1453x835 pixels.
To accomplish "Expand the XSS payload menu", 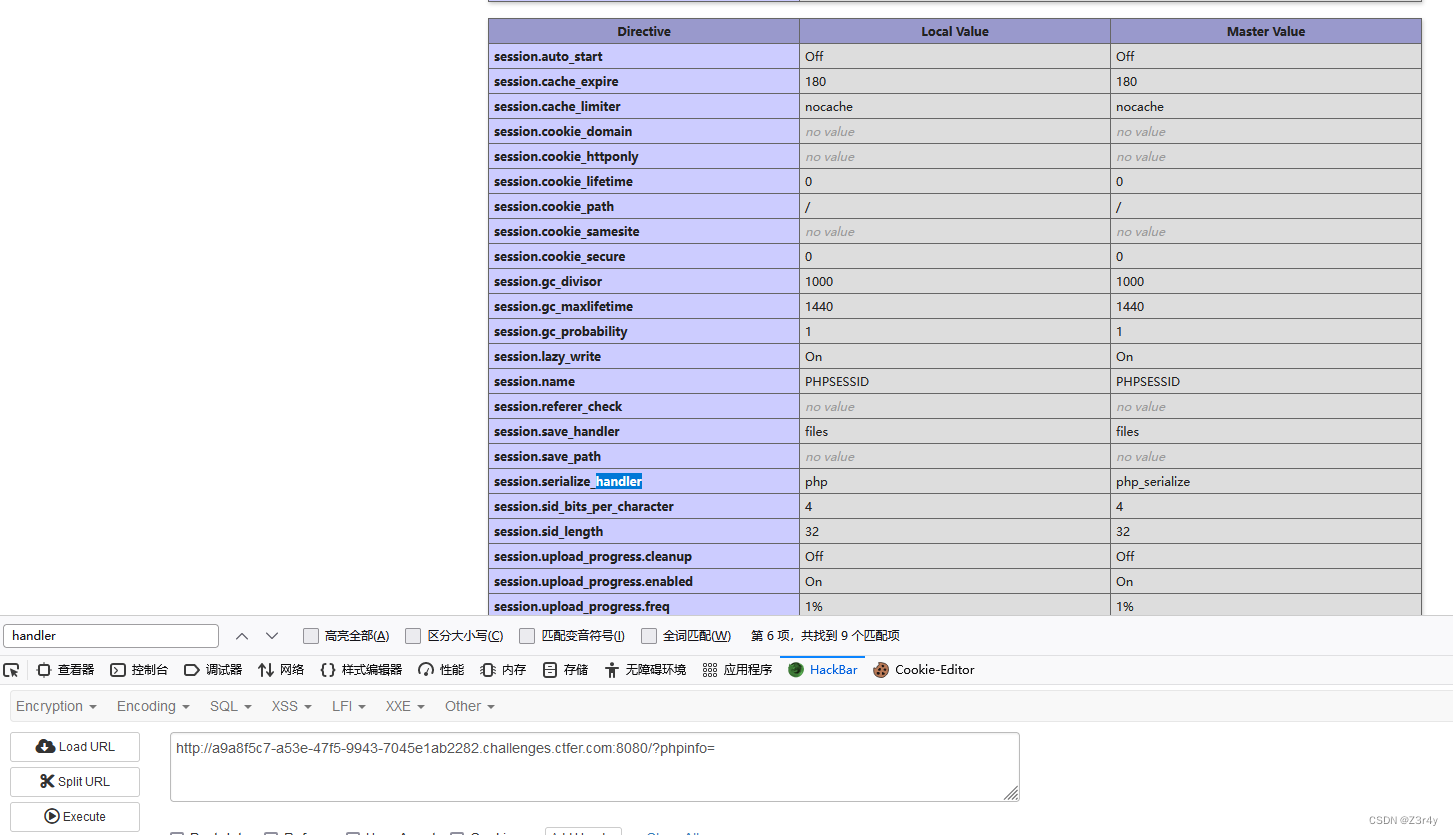I will [289, 706].
